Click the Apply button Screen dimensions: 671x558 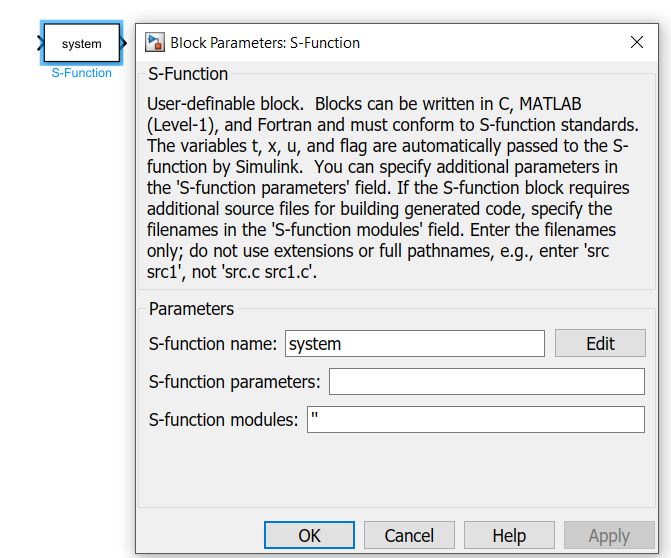click(609, 535)
